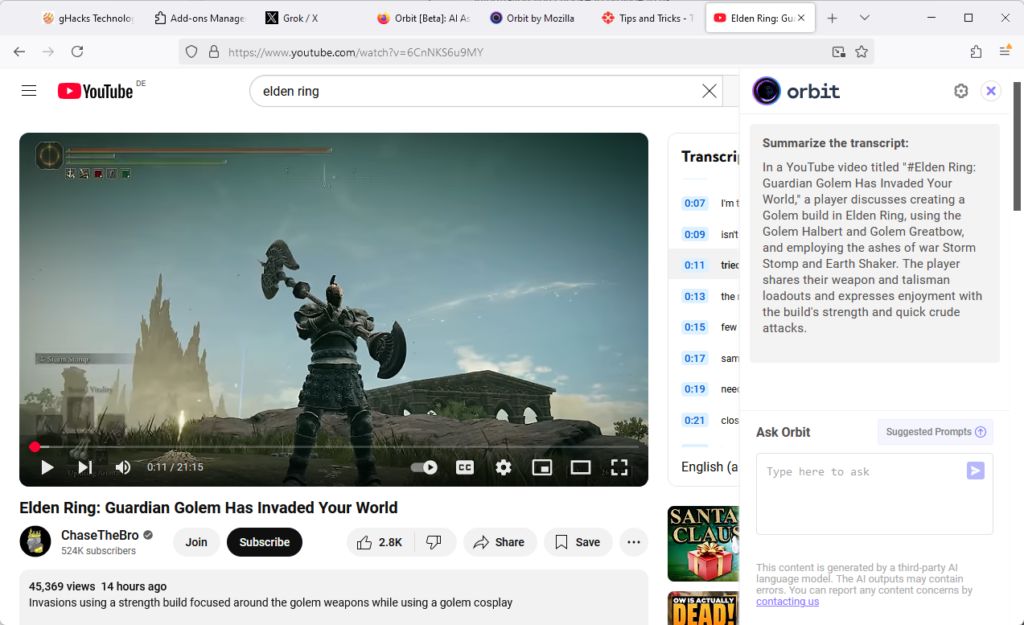
Task: Open the ChaseTheBro channel name link
Action: point(100,535)
